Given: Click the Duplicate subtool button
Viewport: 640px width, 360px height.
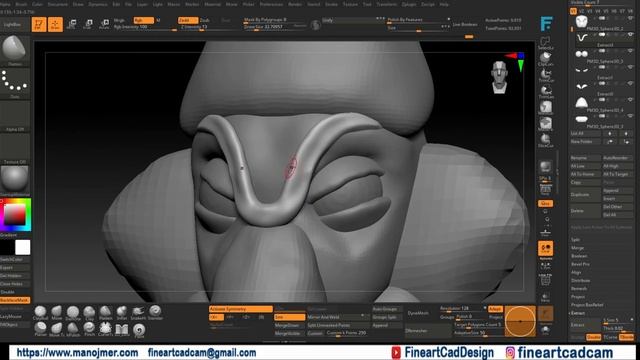Looking at the screenshot, I should pyautogui.click(x=585, y=195).
